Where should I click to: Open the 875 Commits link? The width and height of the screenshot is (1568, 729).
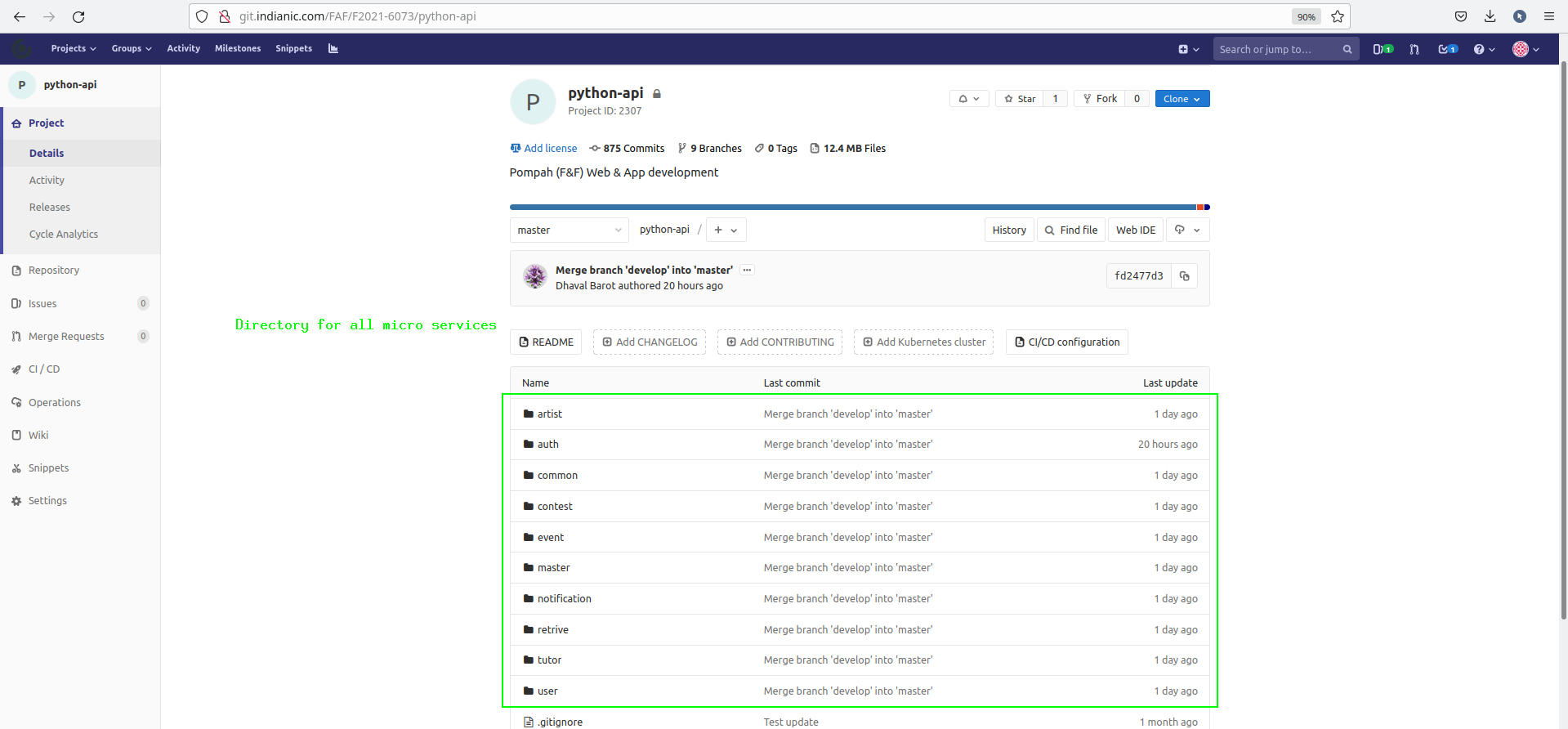click(x=627, y=149)
